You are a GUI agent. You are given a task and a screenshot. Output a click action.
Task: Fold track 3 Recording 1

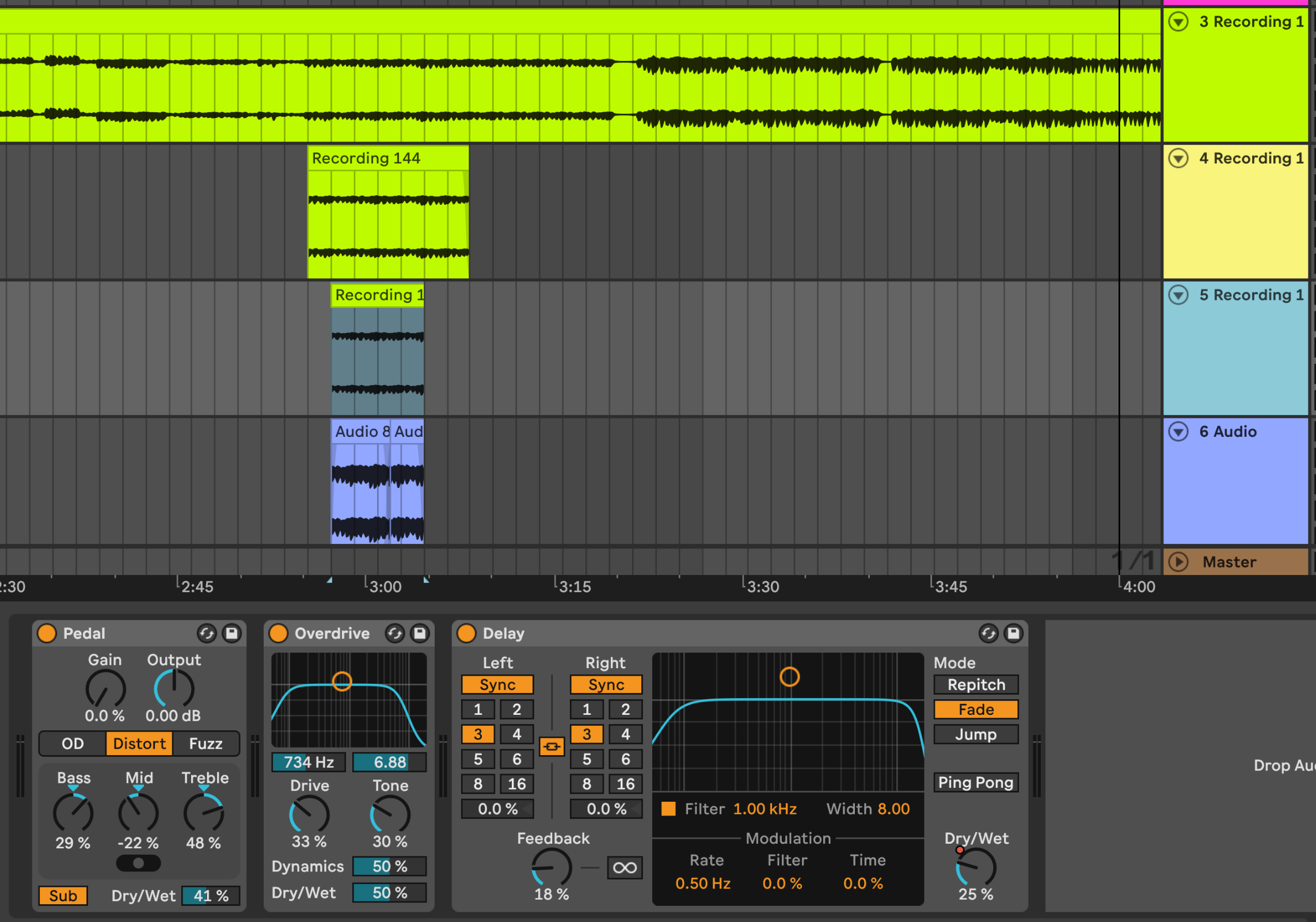click(1178, 21)
